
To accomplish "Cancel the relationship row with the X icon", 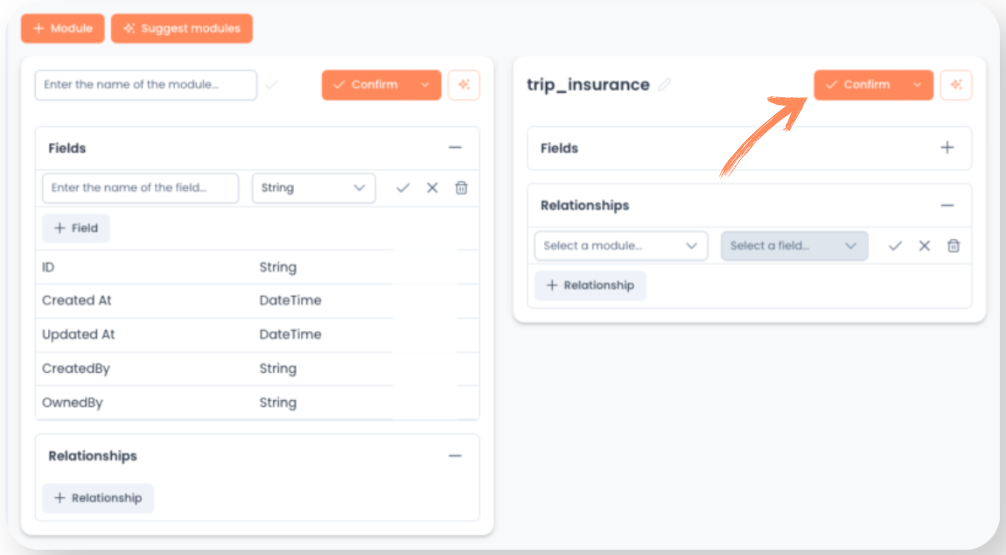I will [924, 246].
